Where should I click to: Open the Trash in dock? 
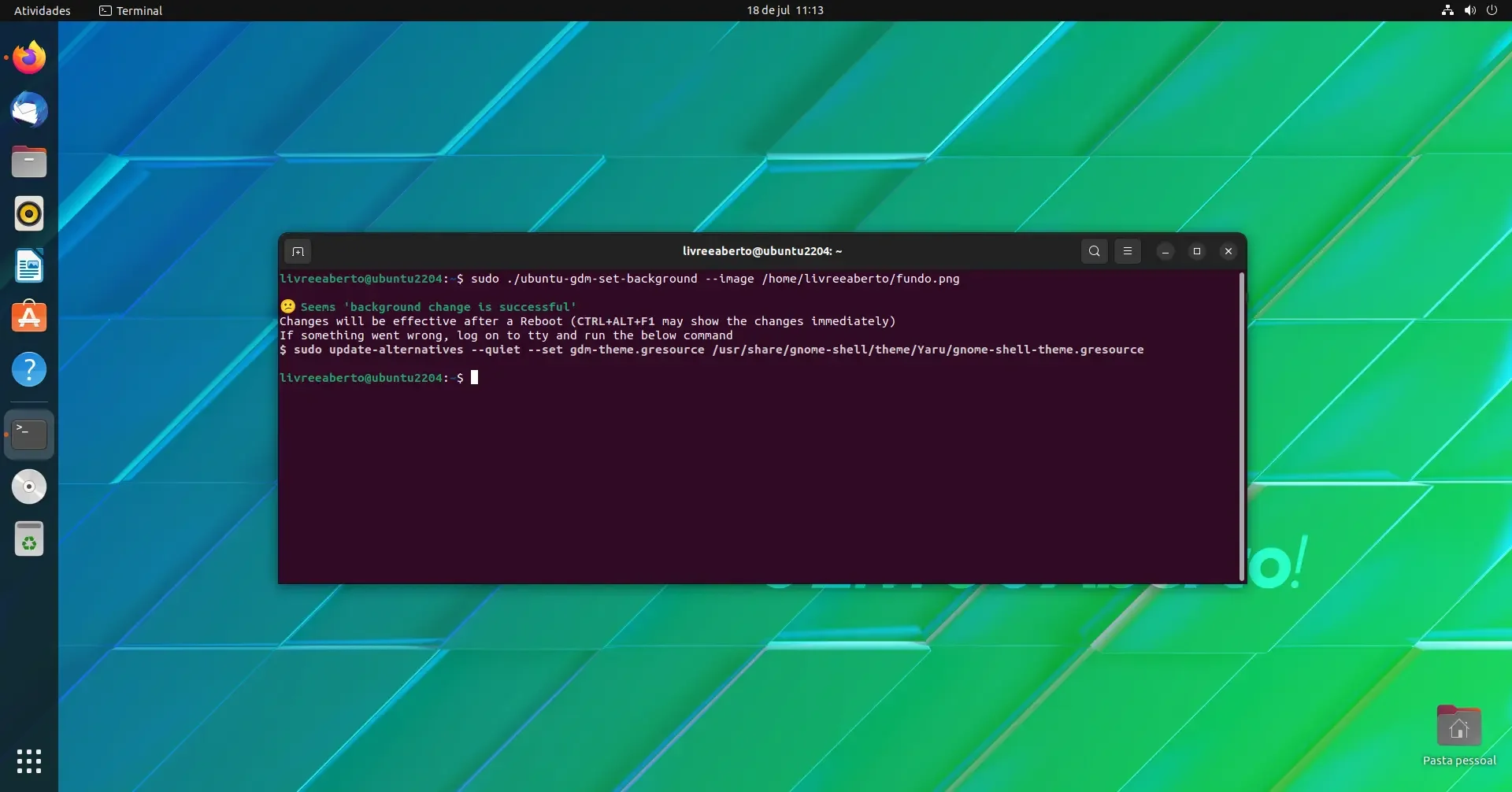click(29, 538)
